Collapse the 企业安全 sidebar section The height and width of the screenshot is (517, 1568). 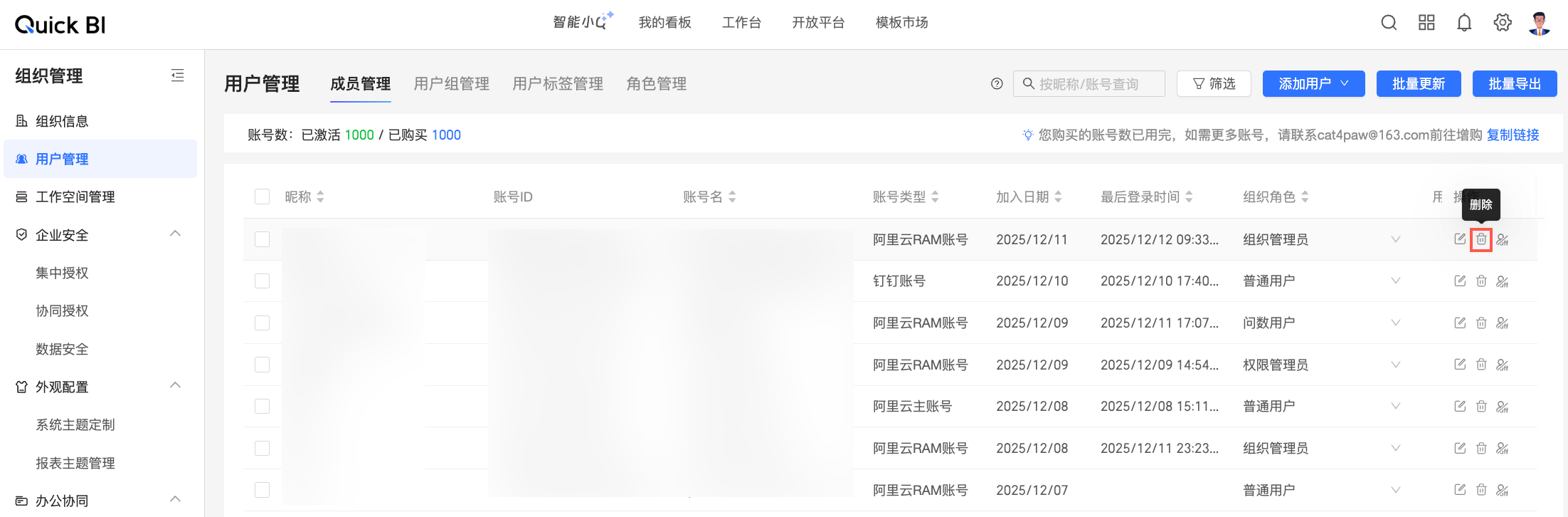pyautogui.click(x=175, y=234)
